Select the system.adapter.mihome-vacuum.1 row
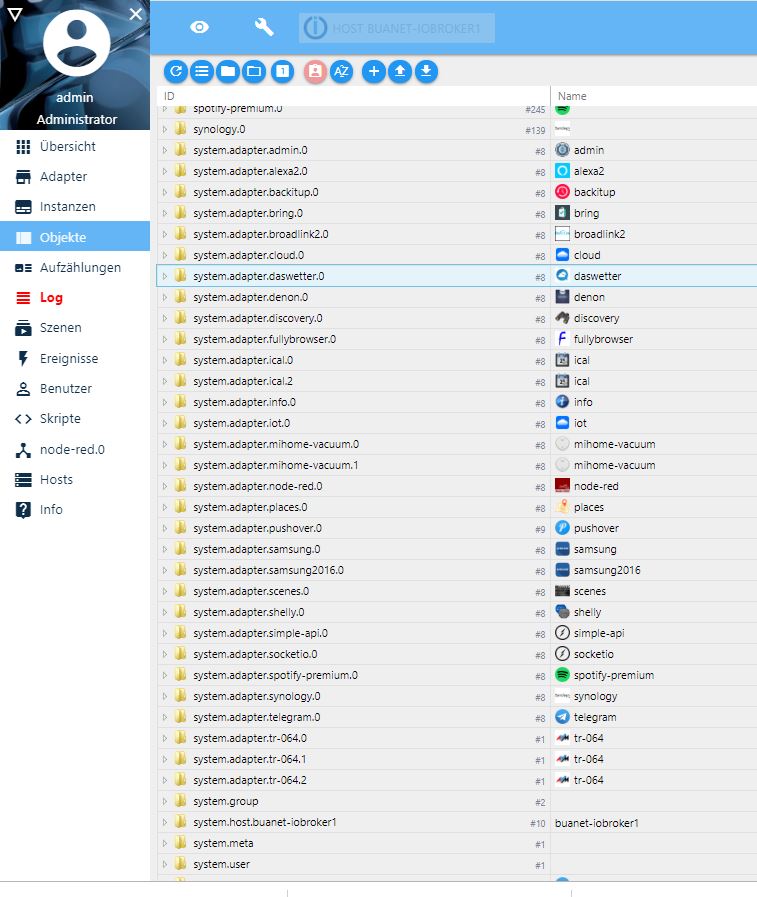 (457, 465)
